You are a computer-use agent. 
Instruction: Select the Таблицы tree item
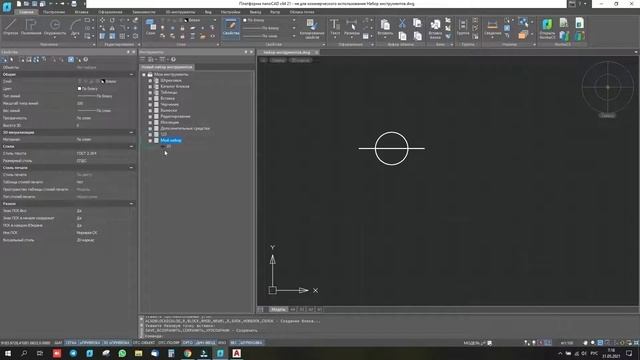pos(169,92)
